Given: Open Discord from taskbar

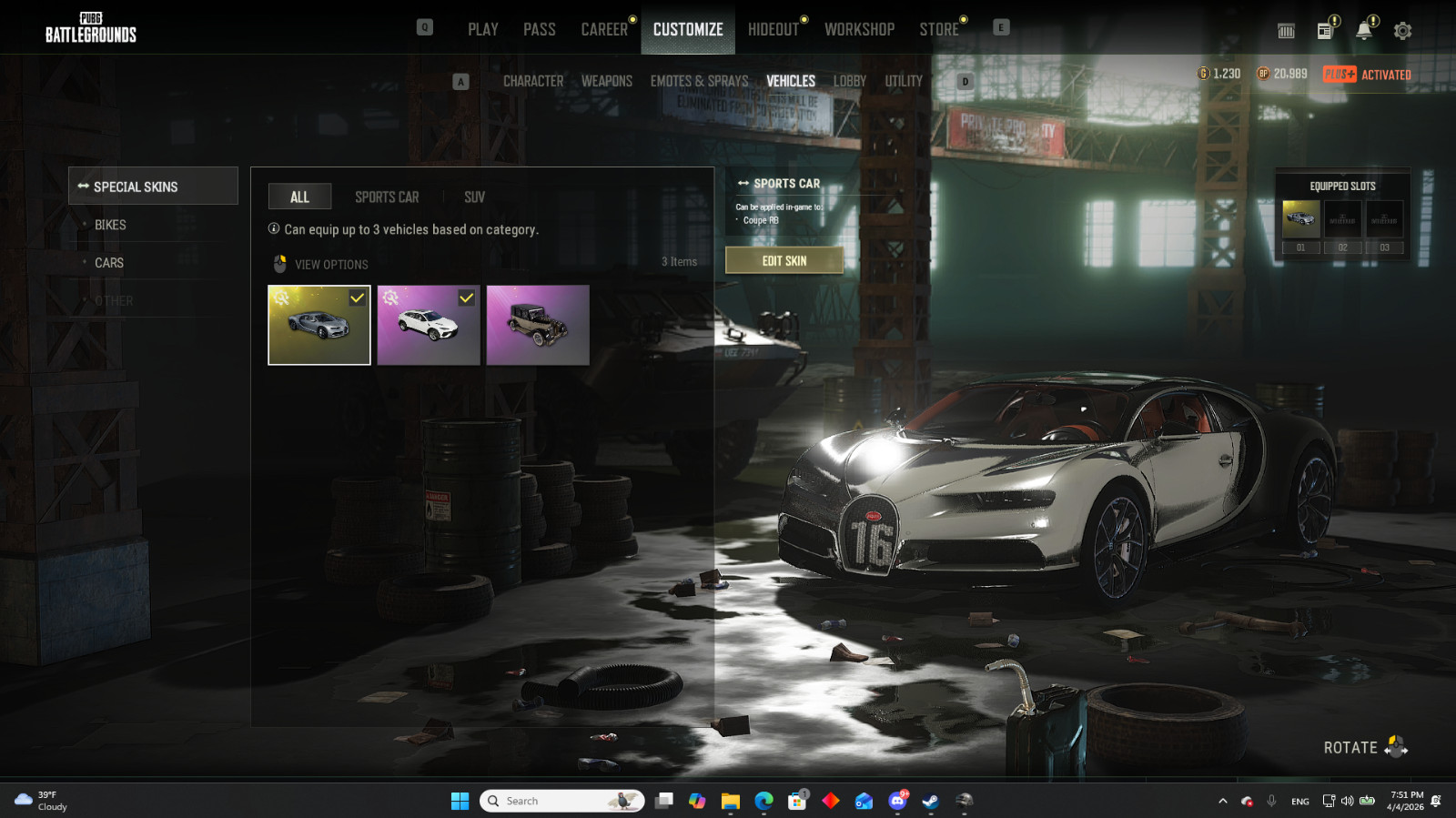Looking at the screenshot, I should coord(897,801).
